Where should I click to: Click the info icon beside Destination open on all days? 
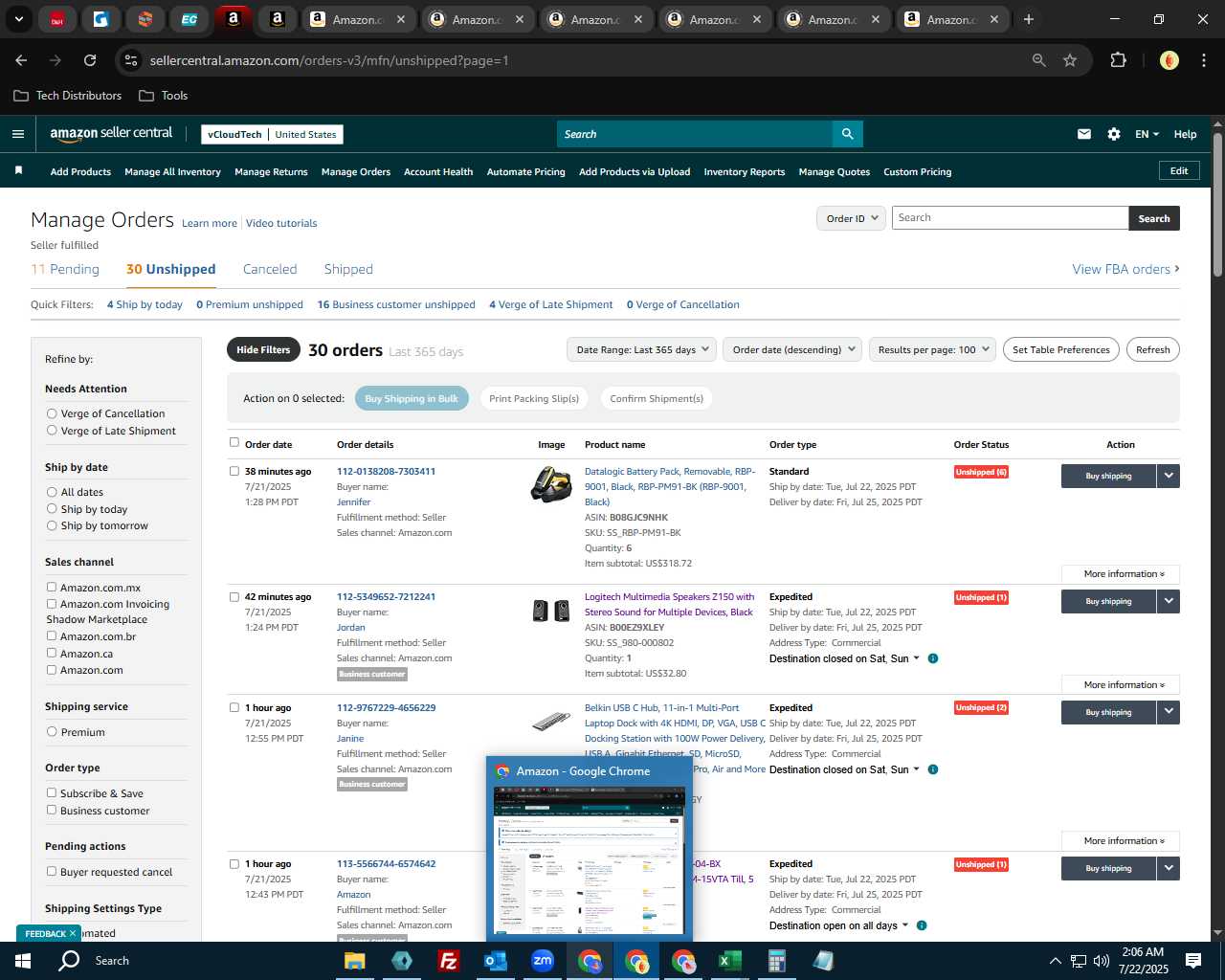coord(922,925)
